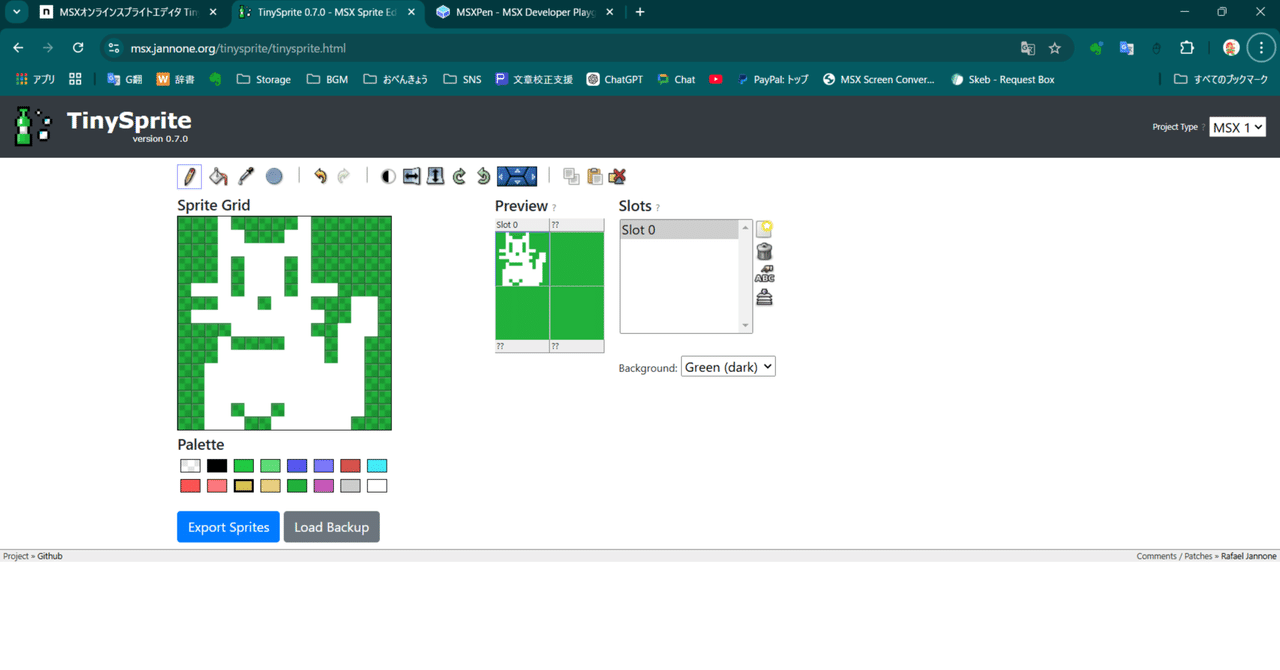Image resolution: width=1280 pixels, height=670 pixels.
Task: Click the Export Sprites button
Action: pos(228,527)
